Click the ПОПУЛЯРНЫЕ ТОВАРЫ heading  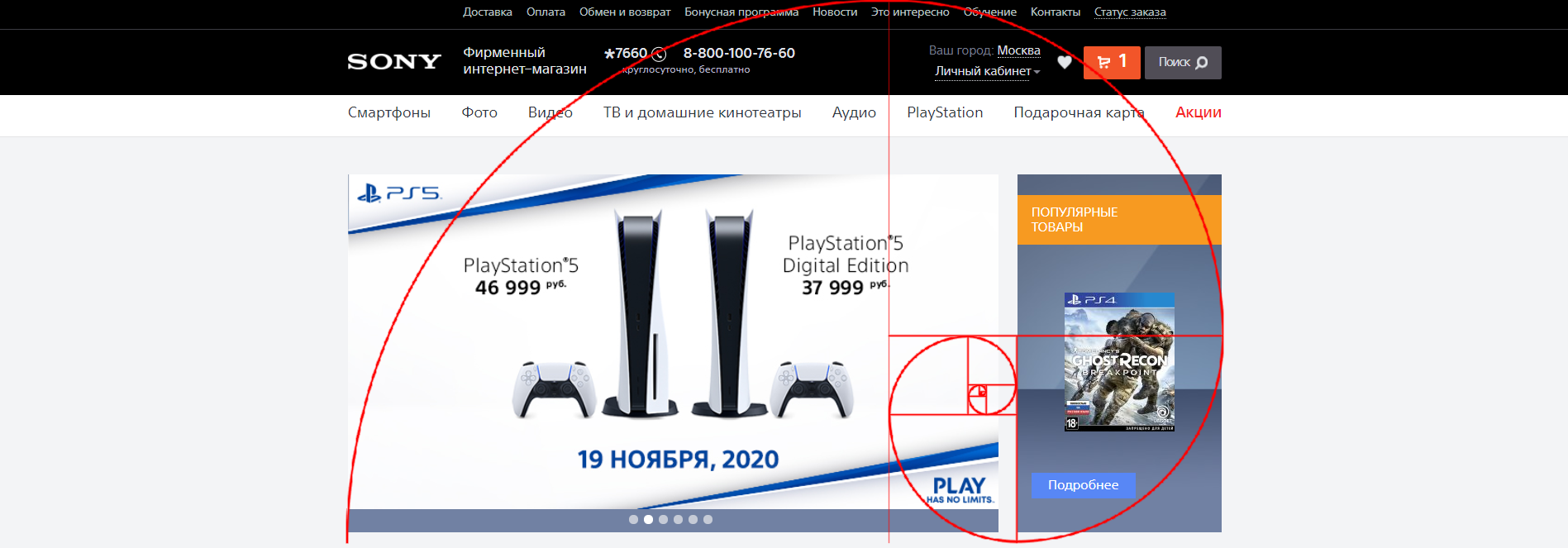[x=1075, y=219]
